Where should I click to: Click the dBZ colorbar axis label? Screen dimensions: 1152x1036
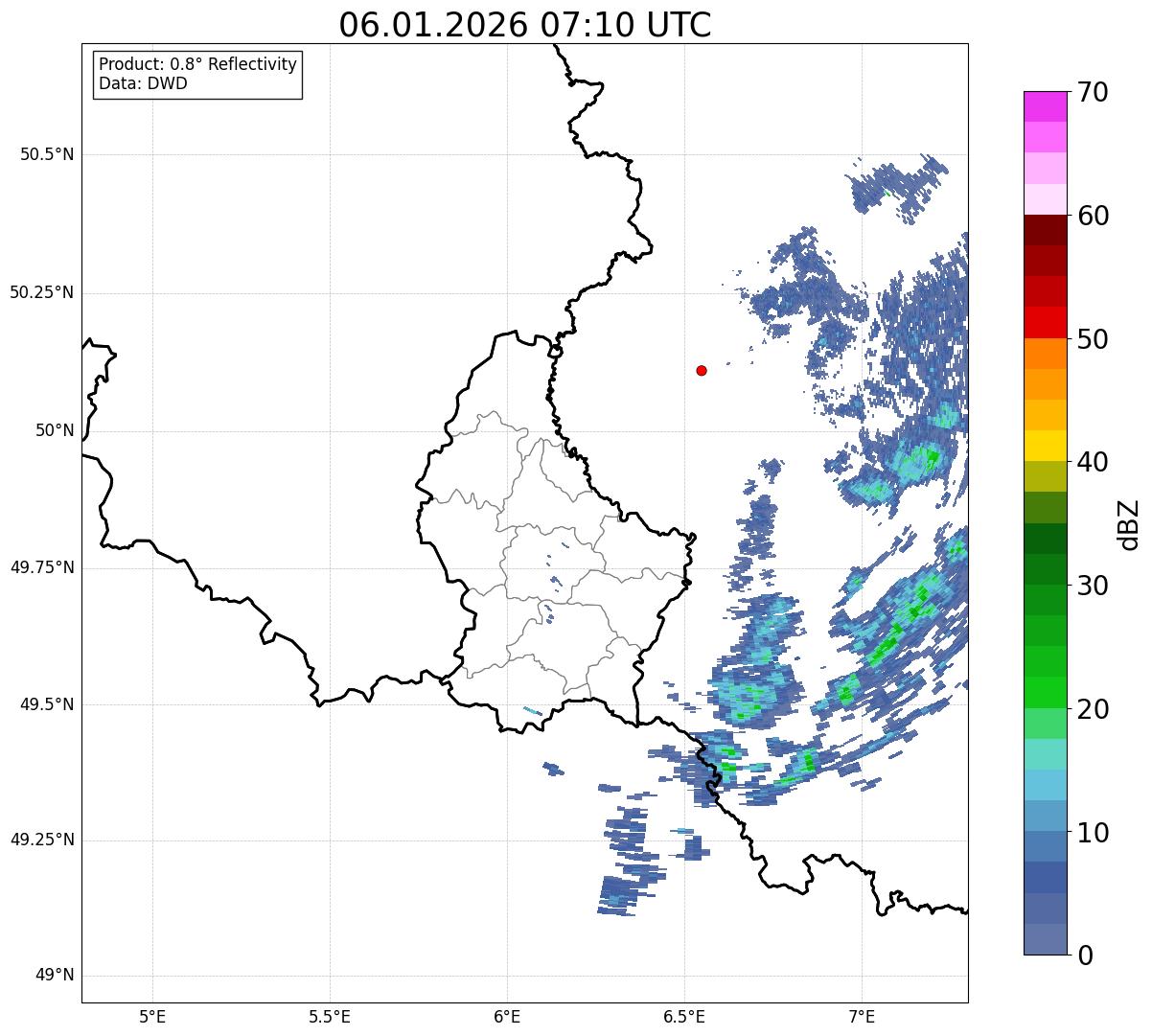coord(1130,523)
